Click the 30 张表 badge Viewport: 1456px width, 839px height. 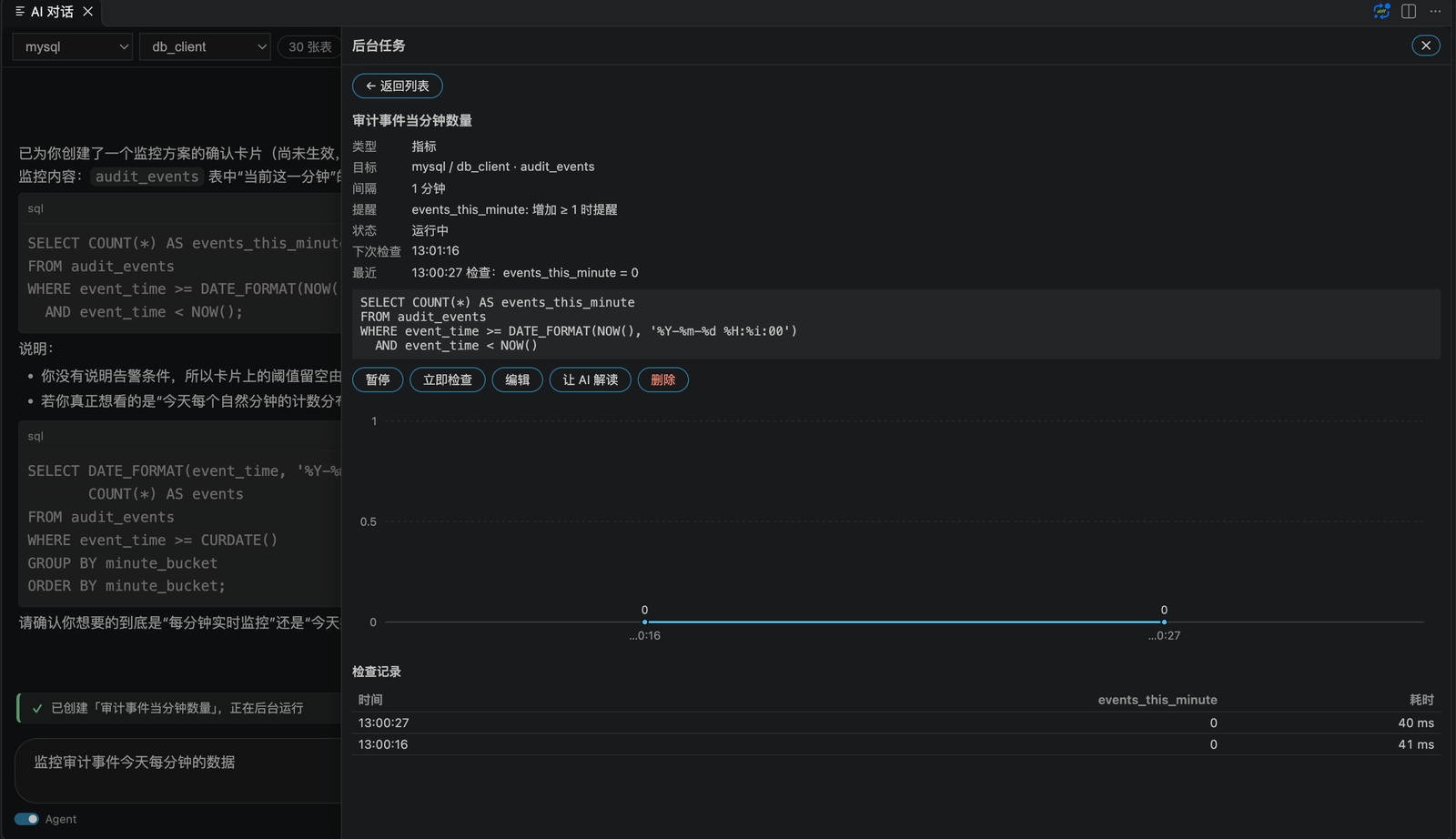(x=309, y=46)
